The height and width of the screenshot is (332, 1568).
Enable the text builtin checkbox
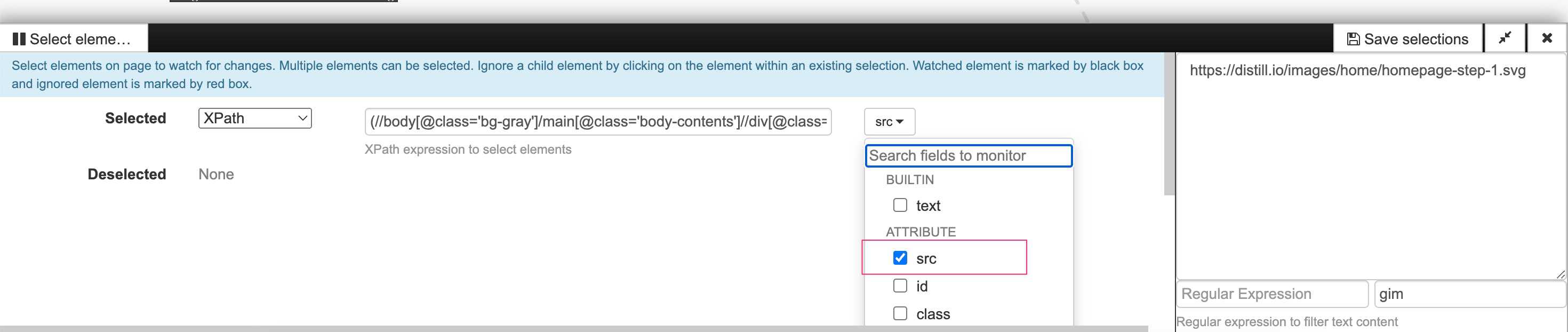(900, 205)
